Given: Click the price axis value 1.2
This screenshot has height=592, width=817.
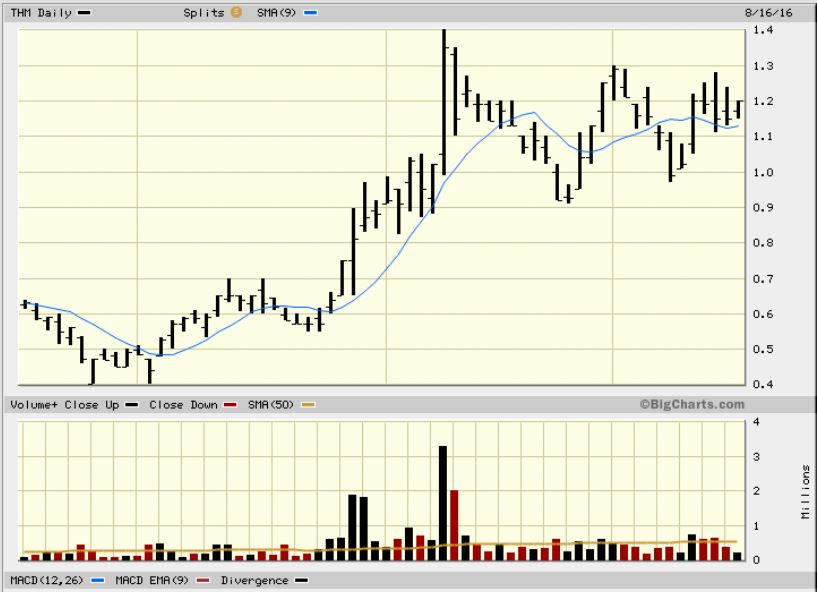Looking at the screenshot, I should point(763,102).
